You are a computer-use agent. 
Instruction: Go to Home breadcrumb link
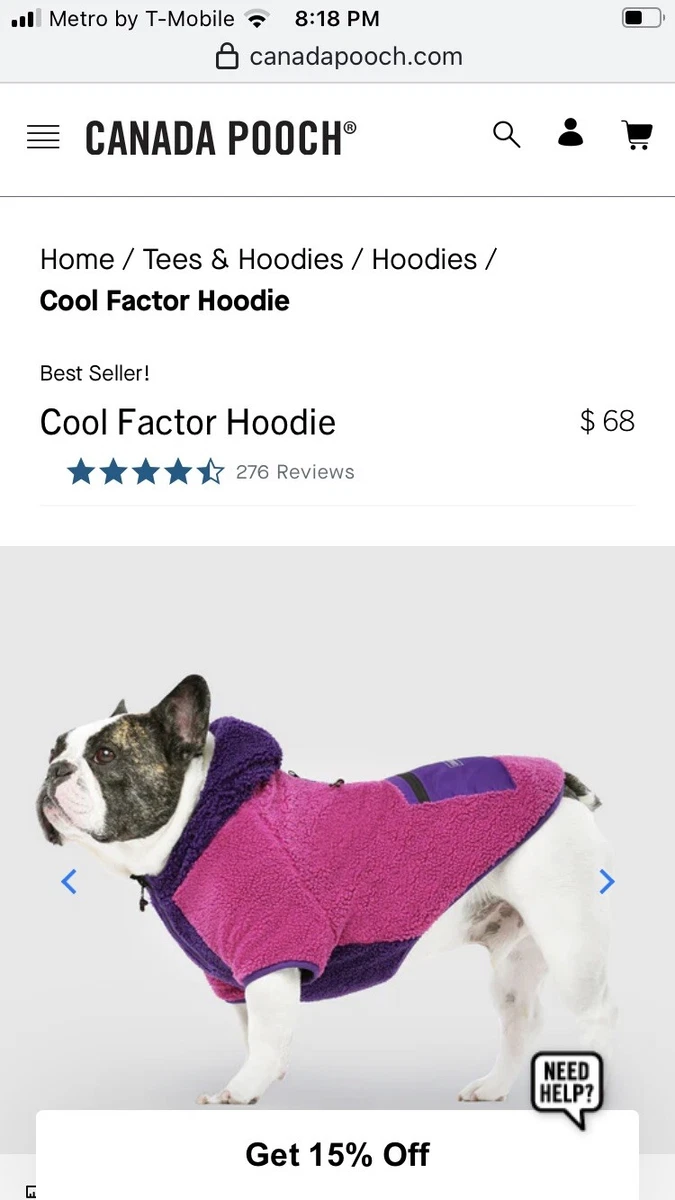(x=77, y=259)
